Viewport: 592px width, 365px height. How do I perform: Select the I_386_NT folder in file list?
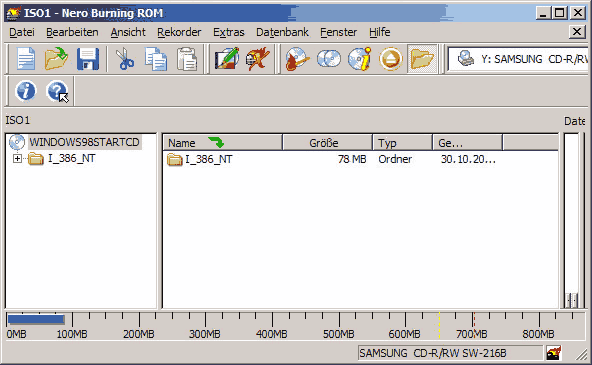[x=200, y=159]
